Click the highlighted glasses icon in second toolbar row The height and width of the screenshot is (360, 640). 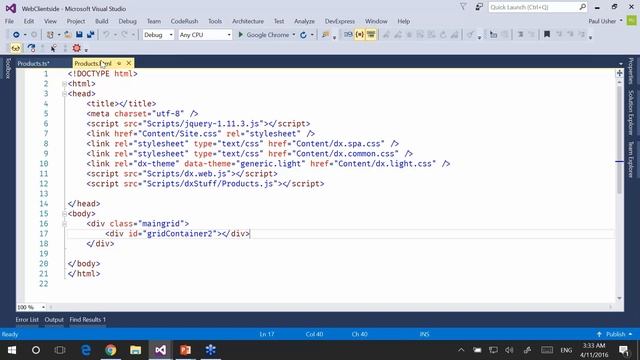tap(16, 48)
